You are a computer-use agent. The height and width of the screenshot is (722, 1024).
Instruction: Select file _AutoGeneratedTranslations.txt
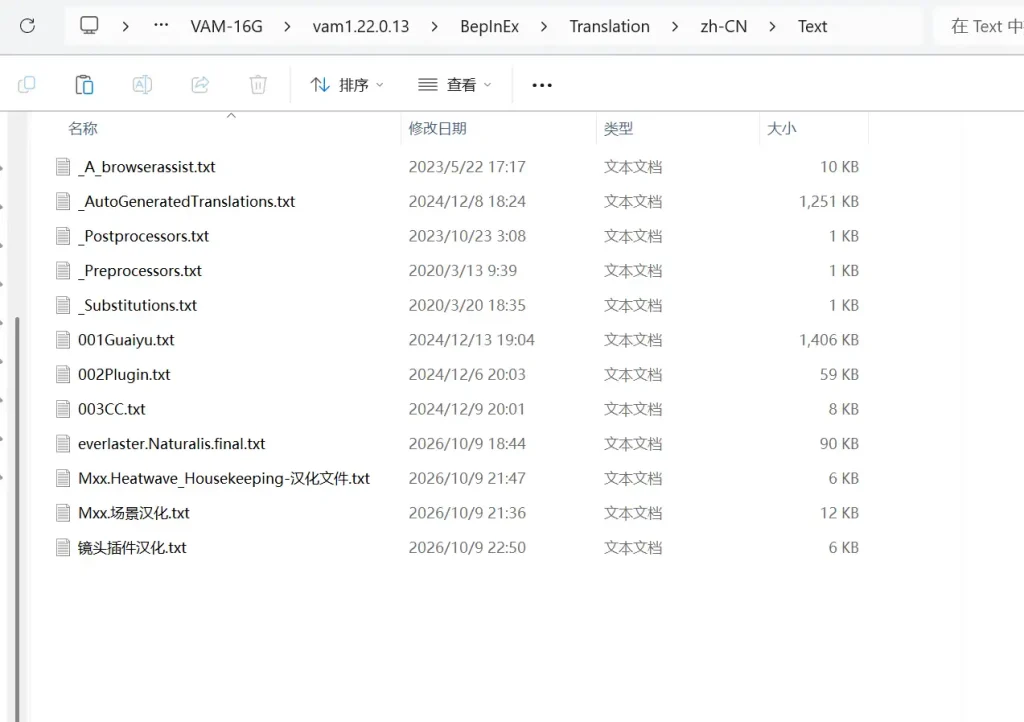(x=186, y=202)
